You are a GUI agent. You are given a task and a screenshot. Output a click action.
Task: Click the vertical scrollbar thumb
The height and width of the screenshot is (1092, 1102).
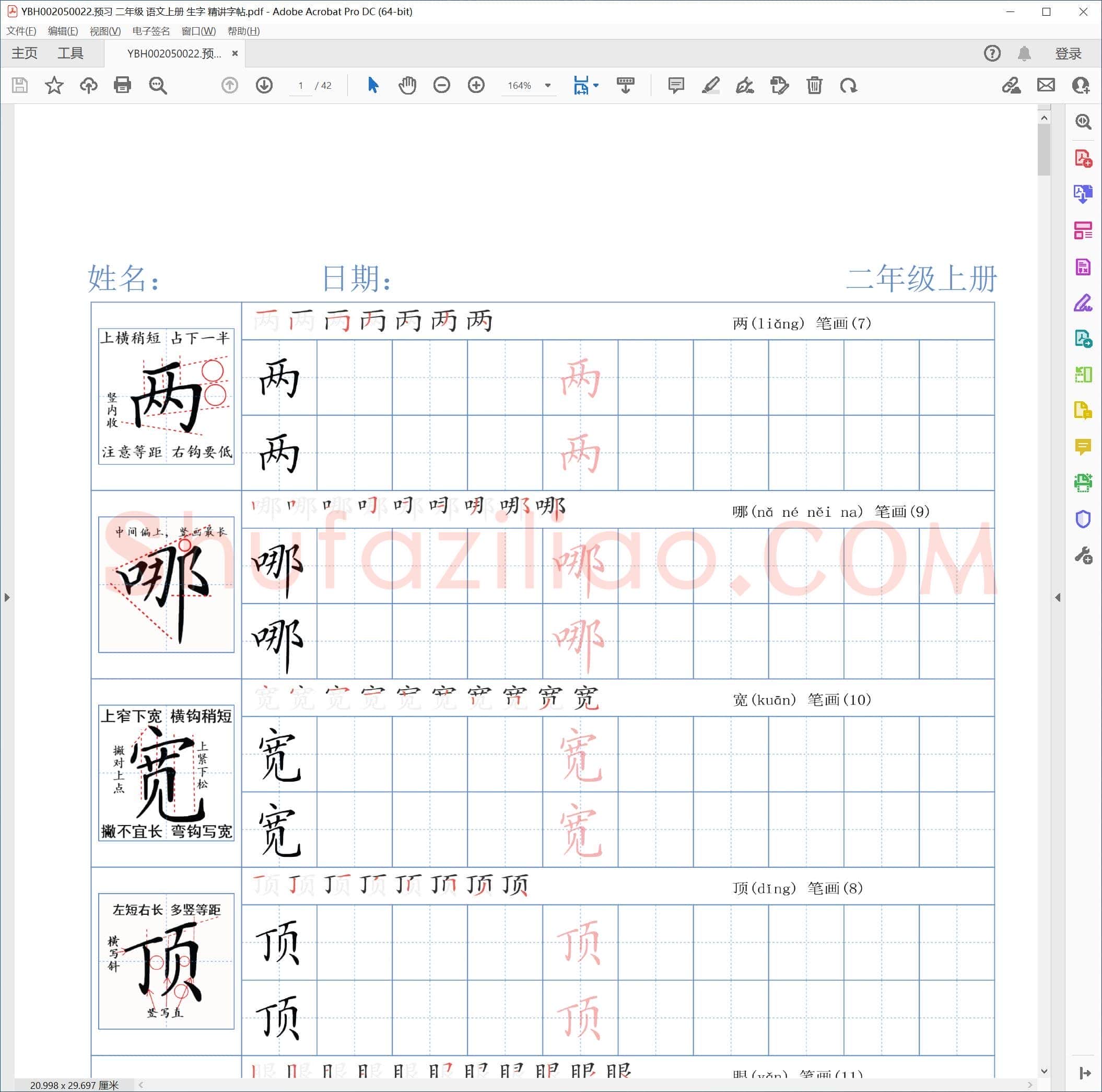(x=1044, y=150)
